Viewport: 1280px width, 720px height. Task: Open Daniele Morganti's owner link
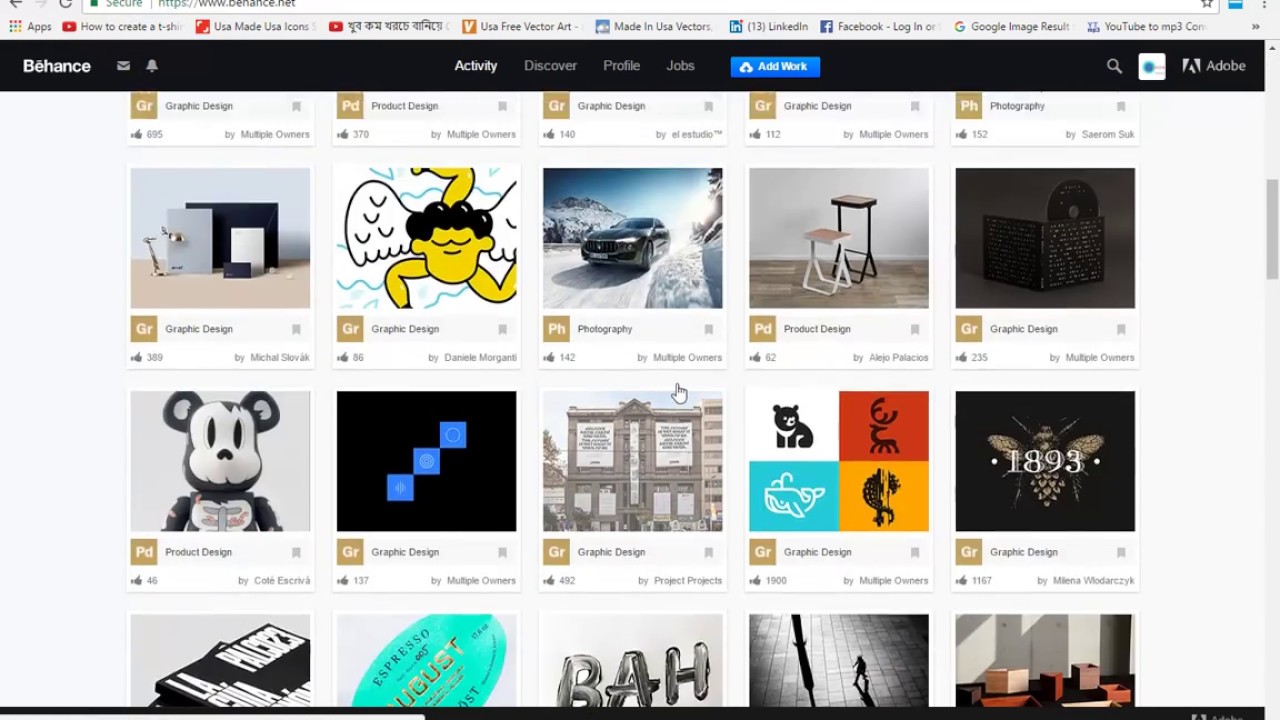tap(480, 357)
